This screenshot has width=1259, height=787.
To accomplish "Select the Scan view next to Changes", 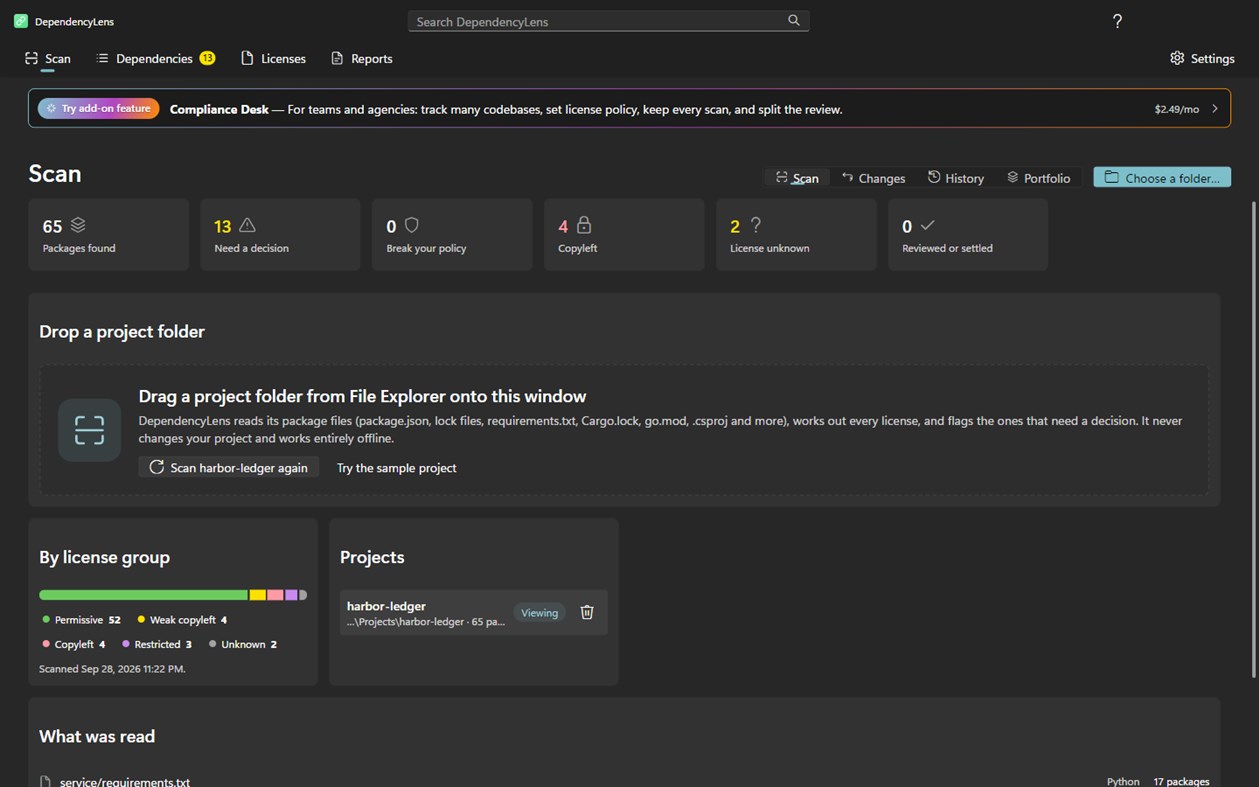I will point(797,178).
